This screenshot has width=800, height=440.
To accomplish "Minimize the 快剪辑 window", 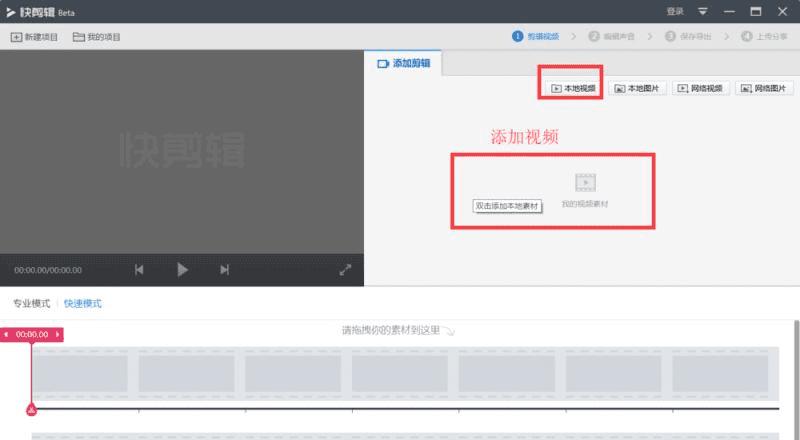I will 729,11.
